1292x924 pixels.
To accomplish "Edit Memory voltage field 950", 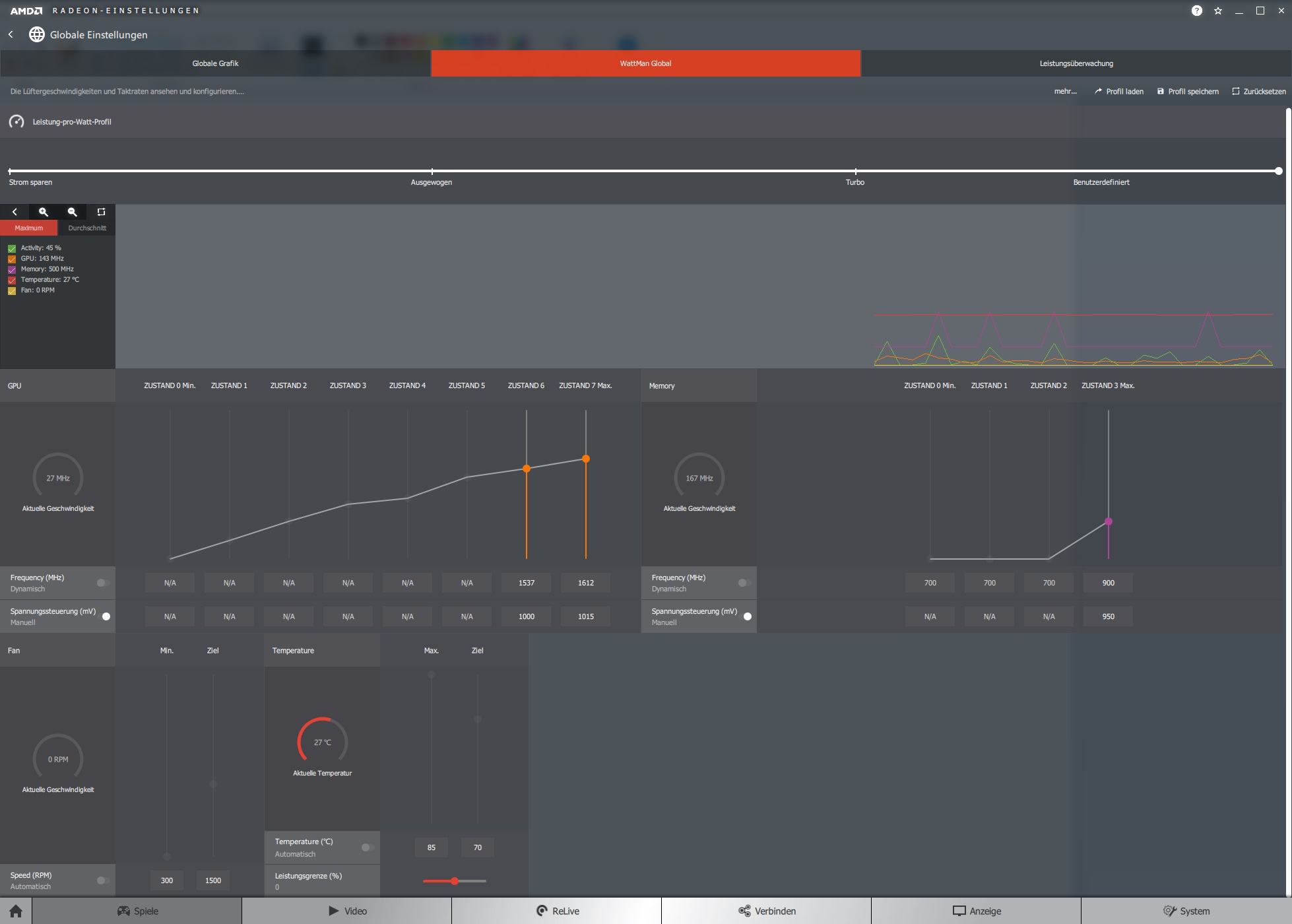I will click(1109, 616).
